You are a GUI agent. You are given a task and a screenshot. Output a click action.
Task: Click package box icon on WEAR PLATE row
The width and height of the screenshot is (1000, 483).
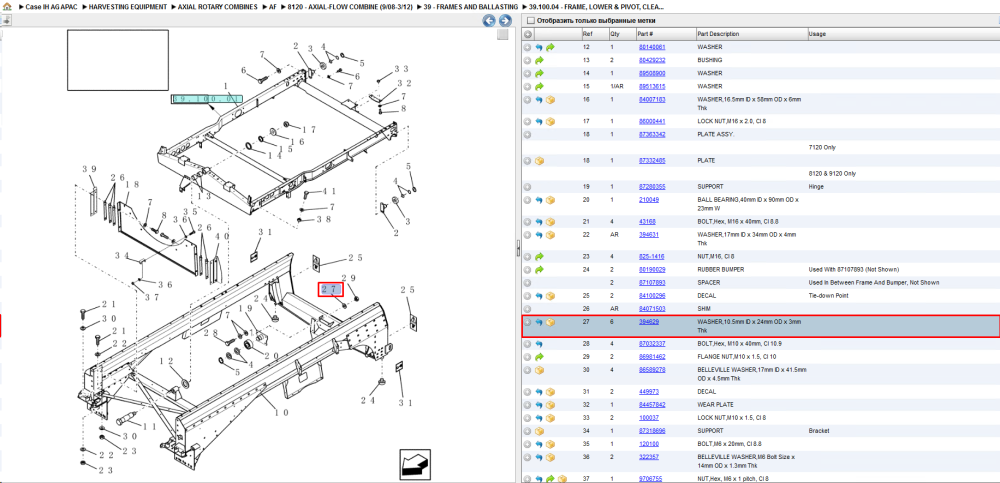tap(550, 405)
